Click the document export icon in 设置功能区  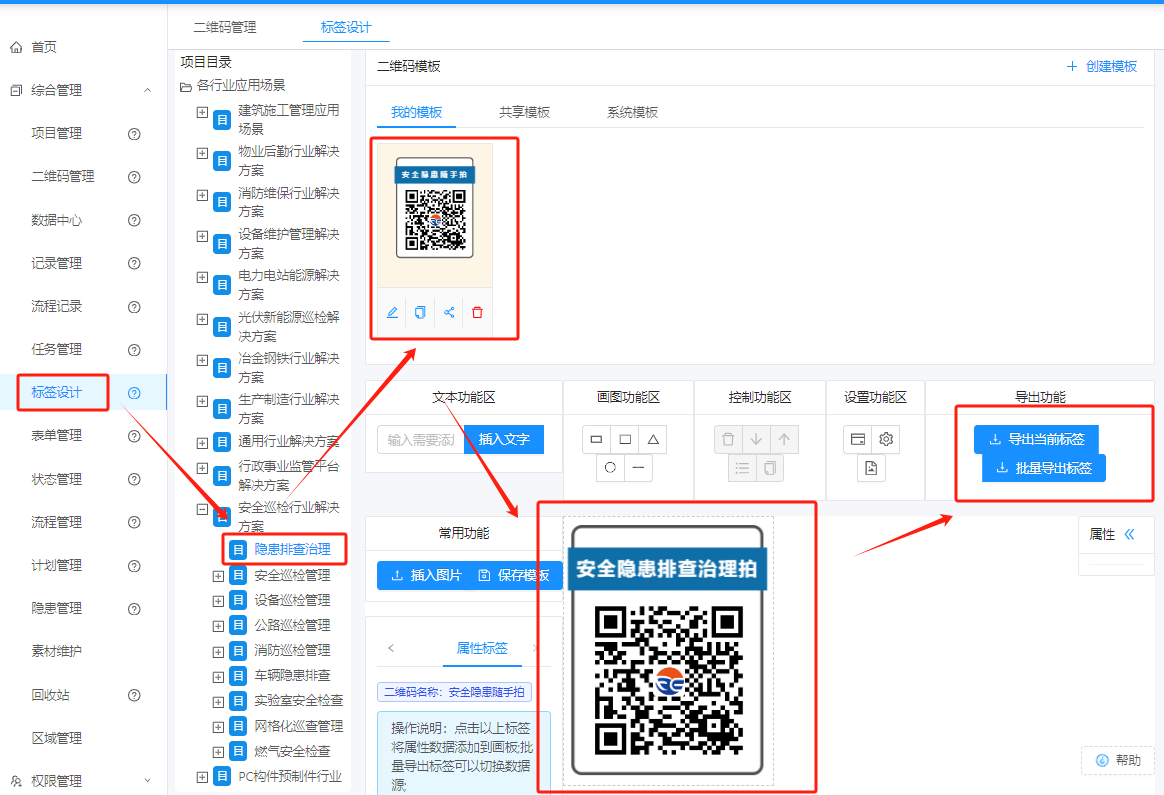(x=872, y=468)
